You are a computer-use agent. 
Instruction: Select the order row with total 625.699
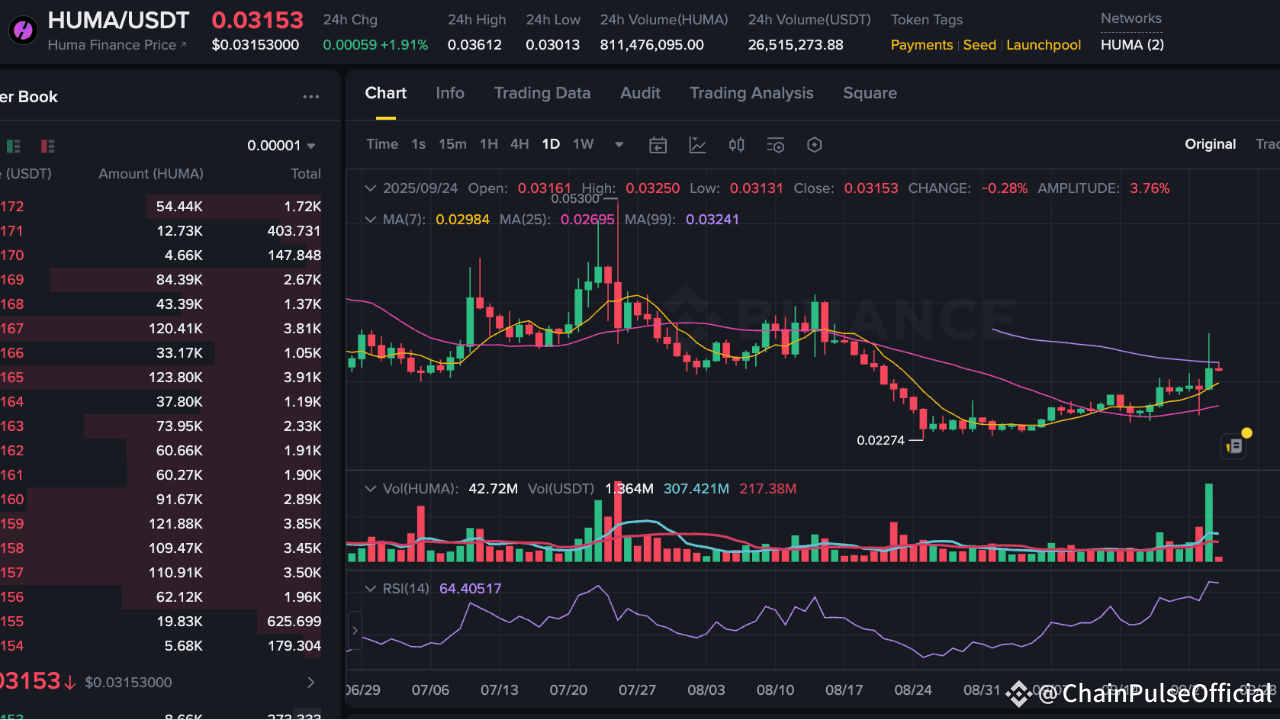(x=160, y=622)
